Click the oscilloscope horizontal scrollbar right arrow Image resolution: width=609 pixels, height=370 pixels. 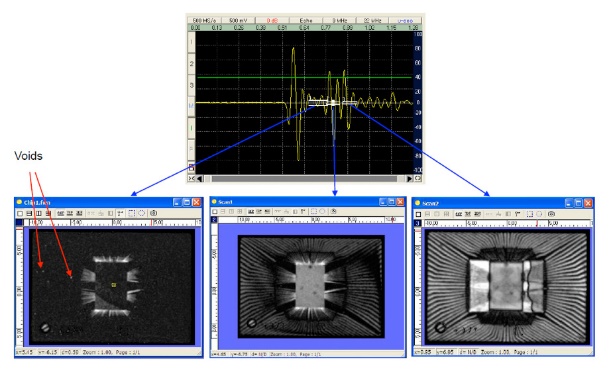tap(409, 179)
